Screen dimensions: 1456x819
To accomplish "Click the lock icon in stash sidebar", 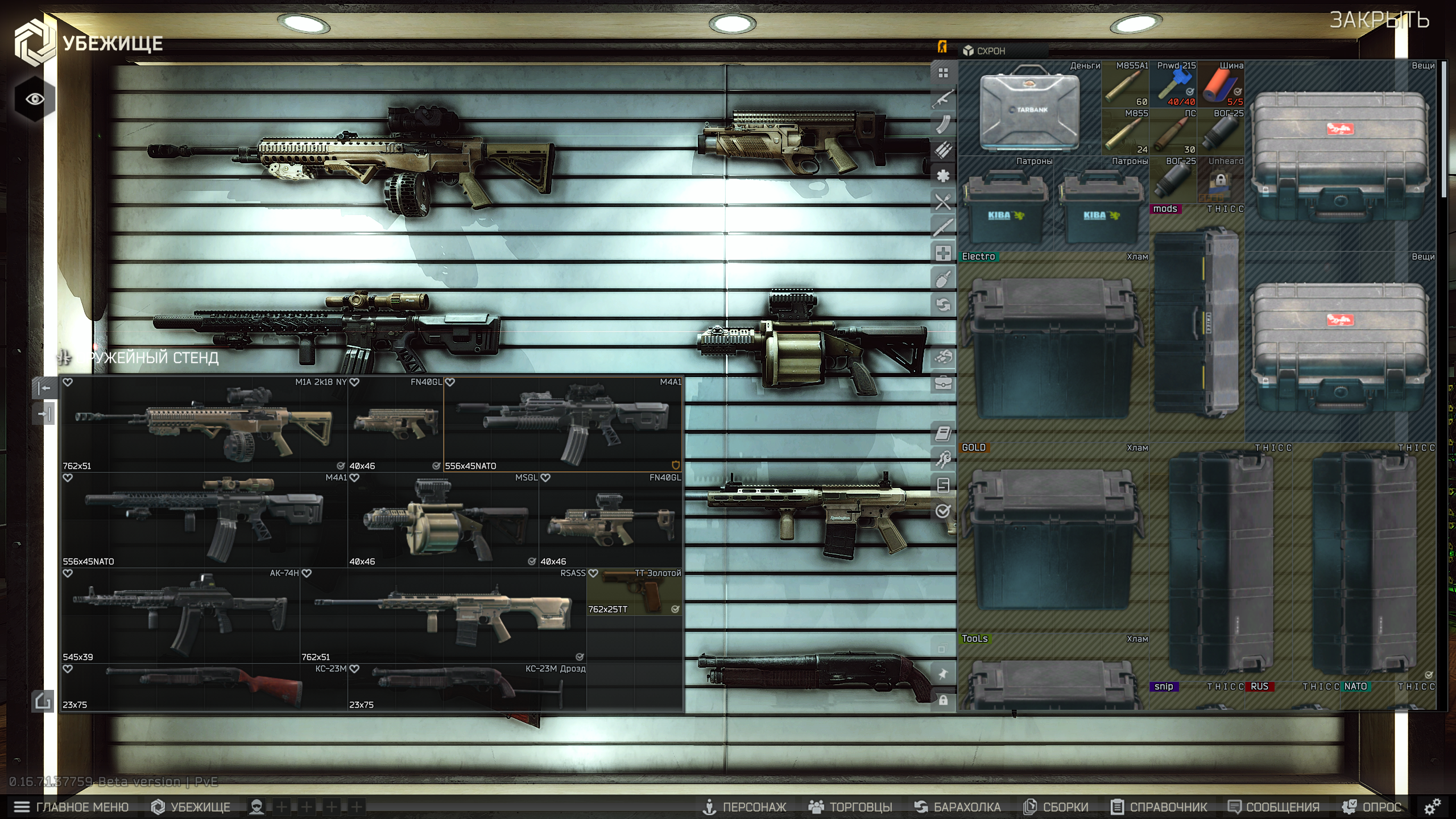I will 943,700.
